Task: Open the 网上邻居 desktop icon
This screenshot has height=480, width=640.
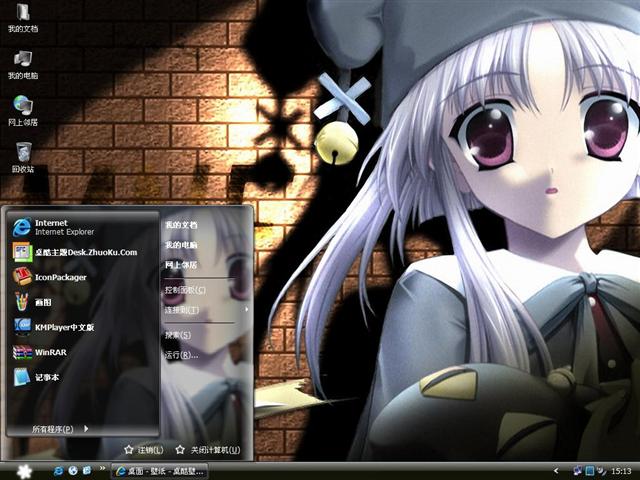Action: [x=23, y=111]
